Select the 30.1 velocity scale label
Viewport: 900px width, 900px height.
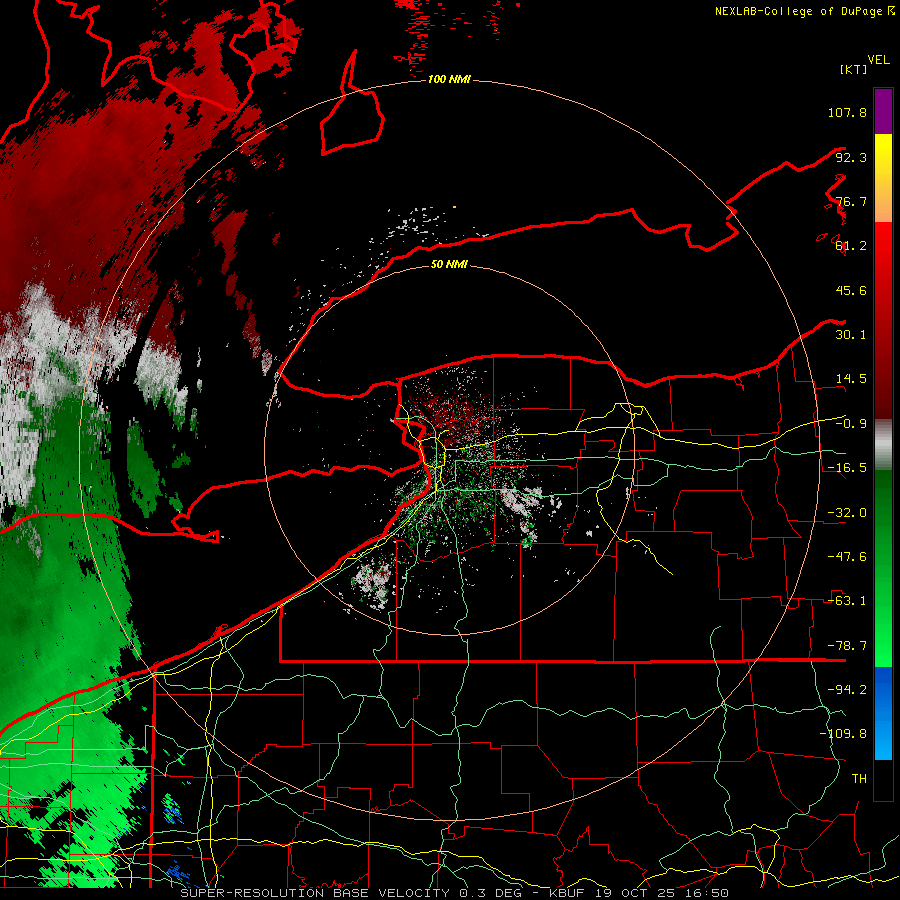tap(851, 335)
